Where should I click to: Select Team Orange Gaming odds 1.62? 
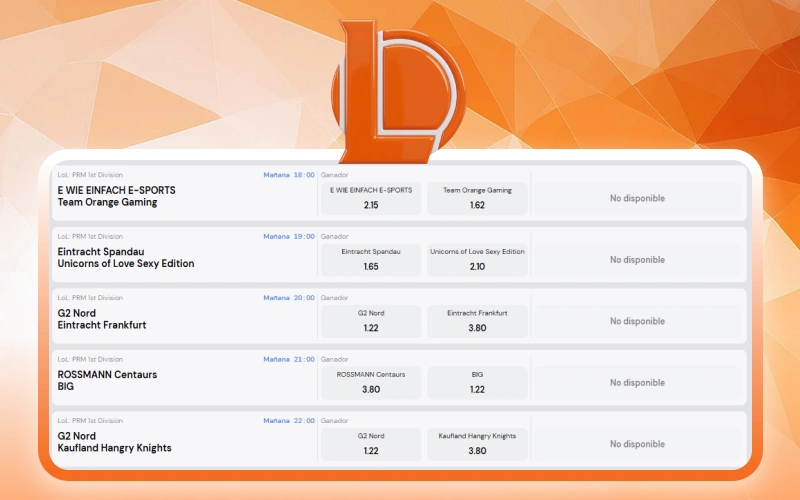(477, 198)
